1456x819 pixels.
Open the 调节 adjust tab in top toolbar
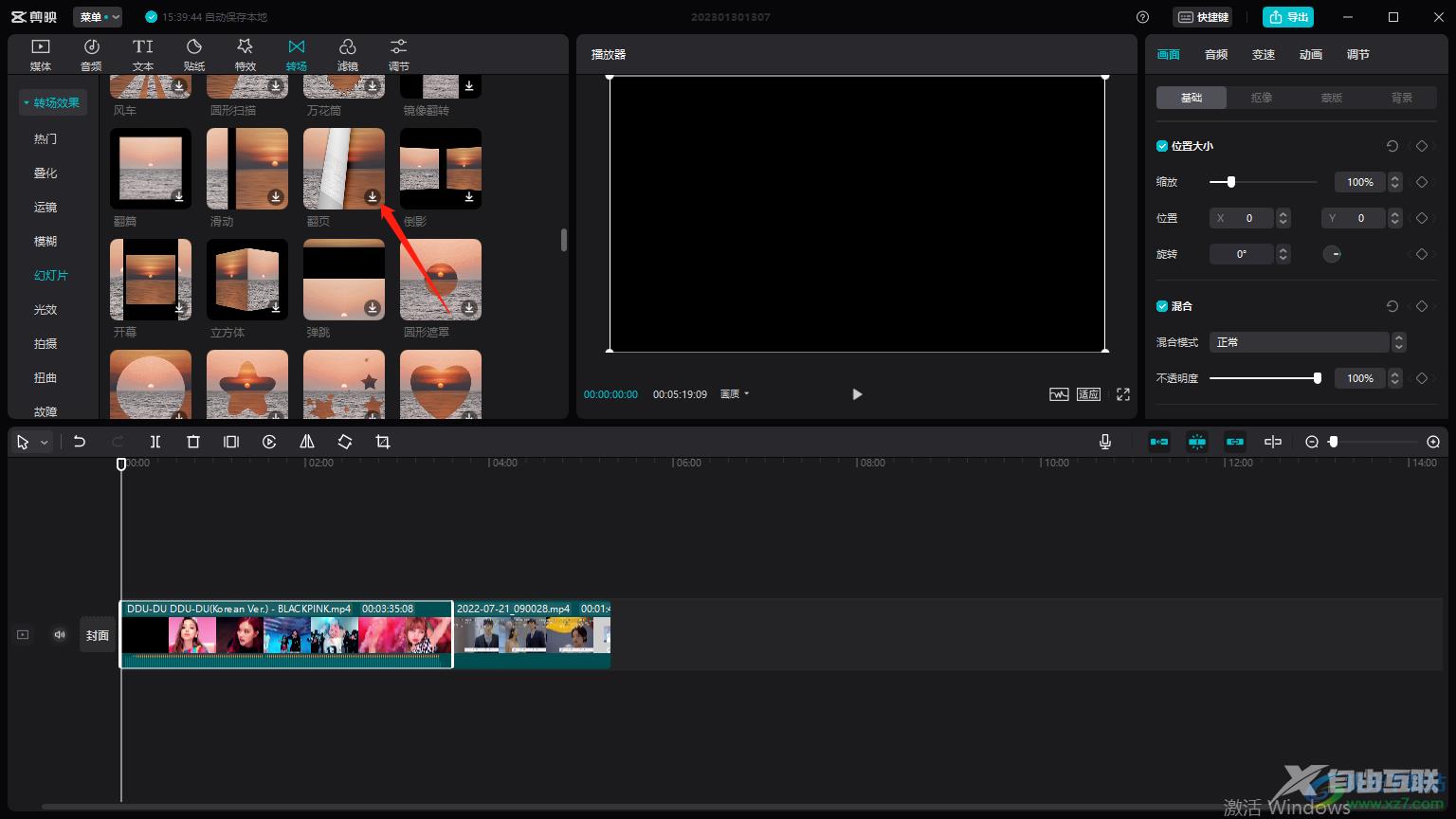point(399,54)
